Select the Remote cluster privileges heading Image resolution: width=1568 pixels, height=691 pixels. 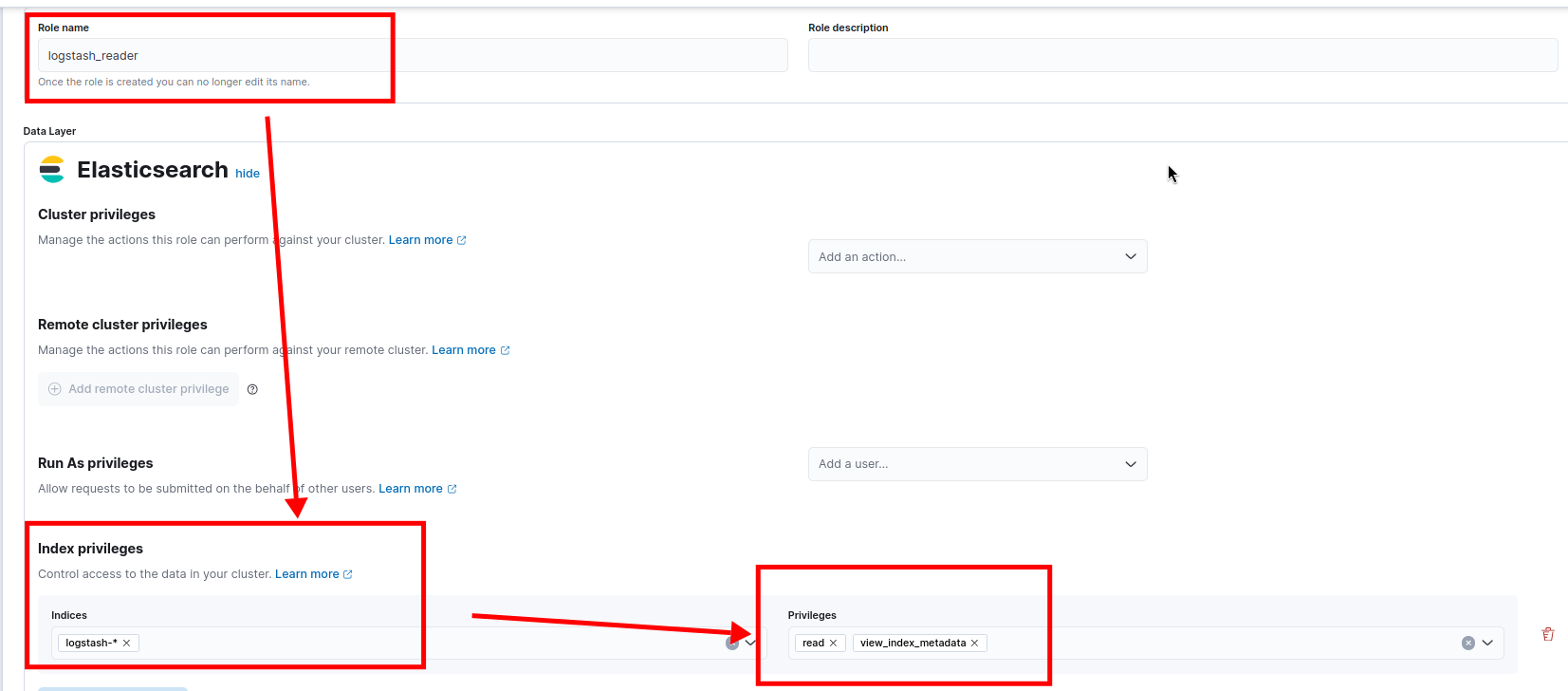(x=122, y=325)
